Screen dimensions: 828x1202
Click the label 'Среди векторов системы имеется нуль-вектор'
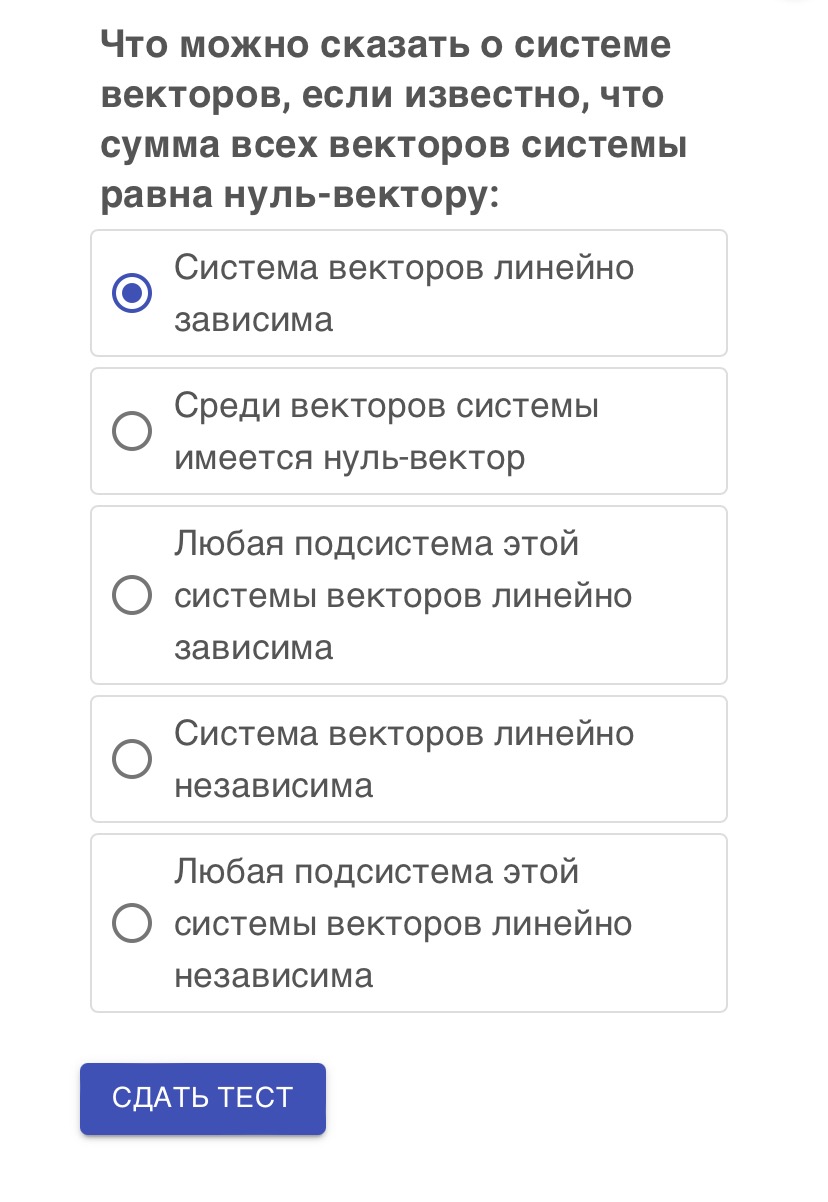coord(387,432)
